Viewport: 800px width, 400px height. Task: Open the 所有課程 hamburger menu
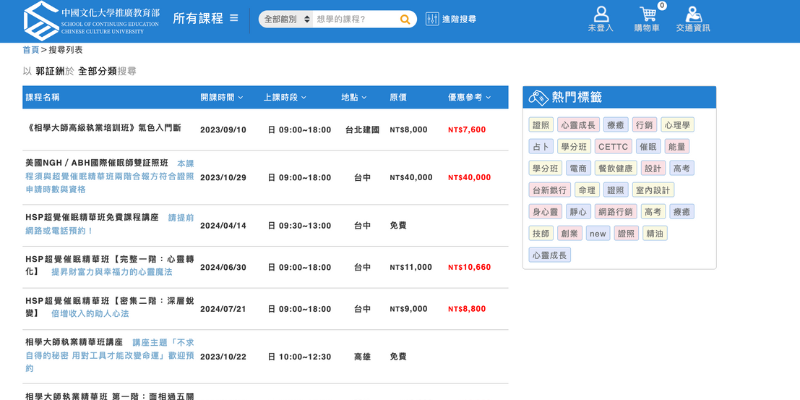point(234,18)
